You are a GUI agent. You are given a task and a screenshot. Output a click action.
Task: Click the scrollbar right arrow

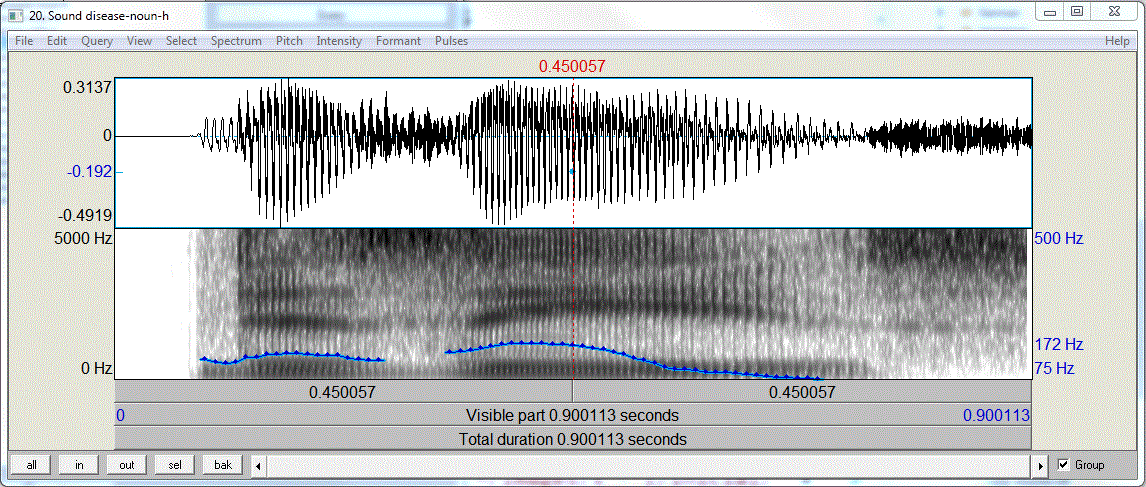coord(1042,465)
